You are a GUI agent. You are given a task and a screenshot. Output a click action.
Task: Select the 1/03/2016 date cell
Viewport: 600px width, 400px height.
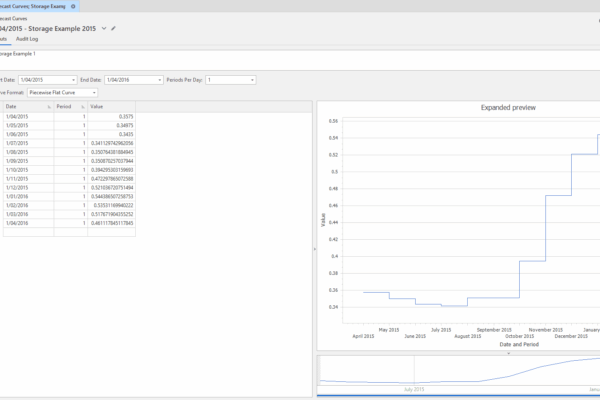click(x=29, y=214)
